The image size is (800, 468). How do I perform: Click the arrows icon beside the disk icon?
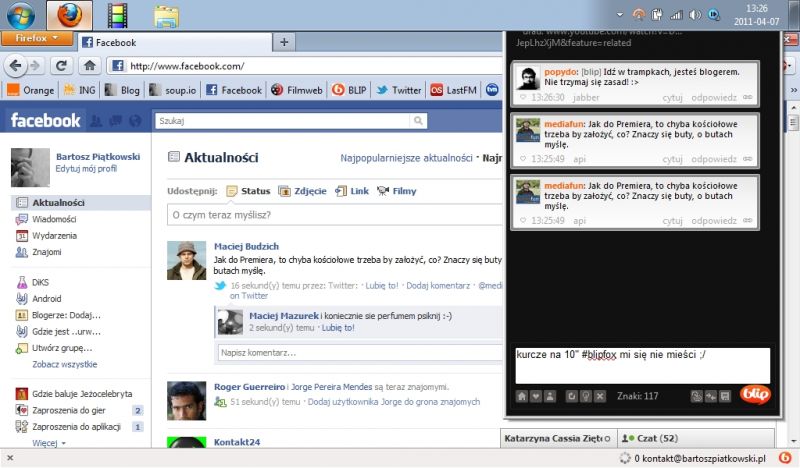(x=711, y=396)
